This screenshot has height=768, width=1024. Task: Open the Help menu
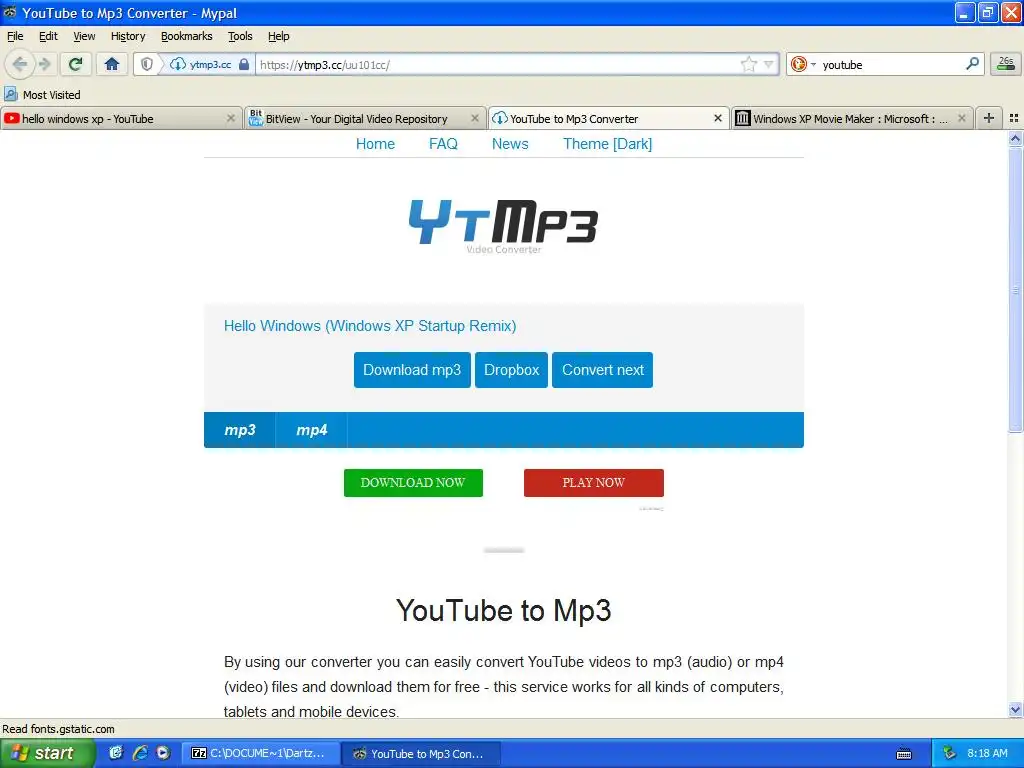pos(279,36)
